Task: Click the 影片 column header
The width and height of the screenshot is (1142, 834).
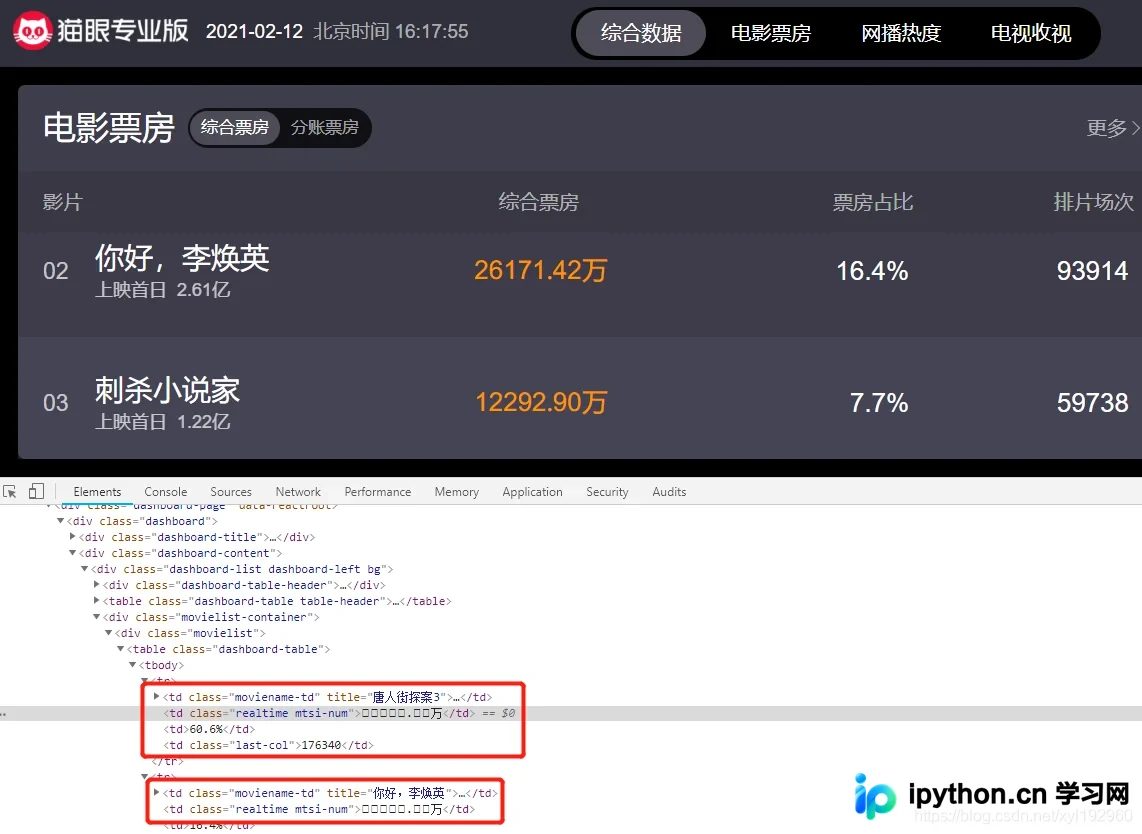Action: 63,202
